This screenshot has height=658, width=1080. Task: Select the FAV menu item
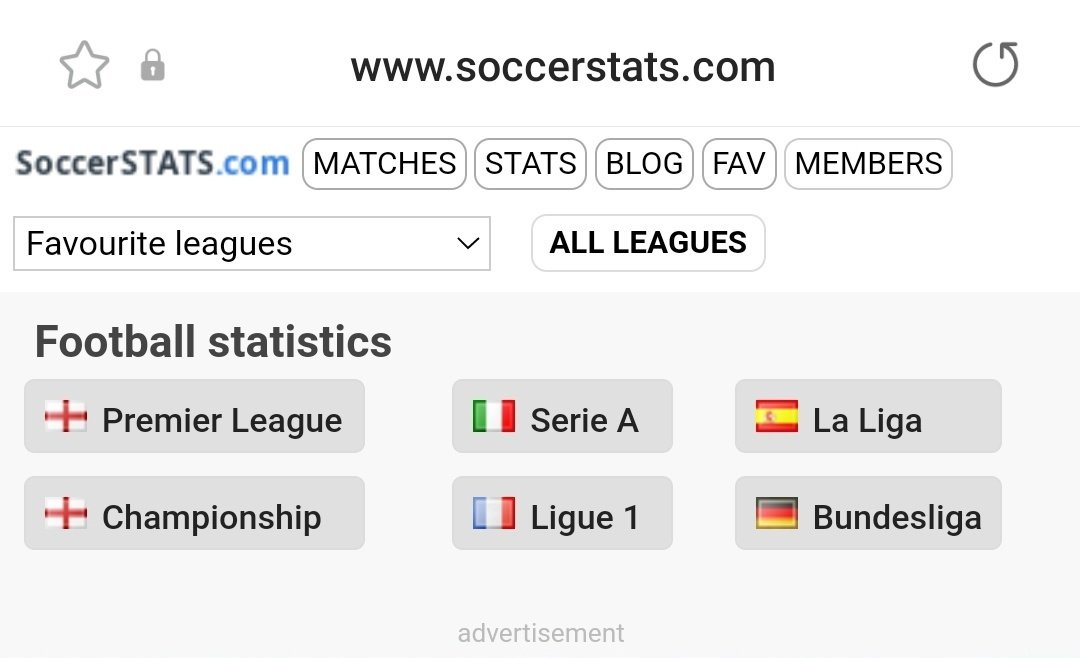click(x=738, y=164)
